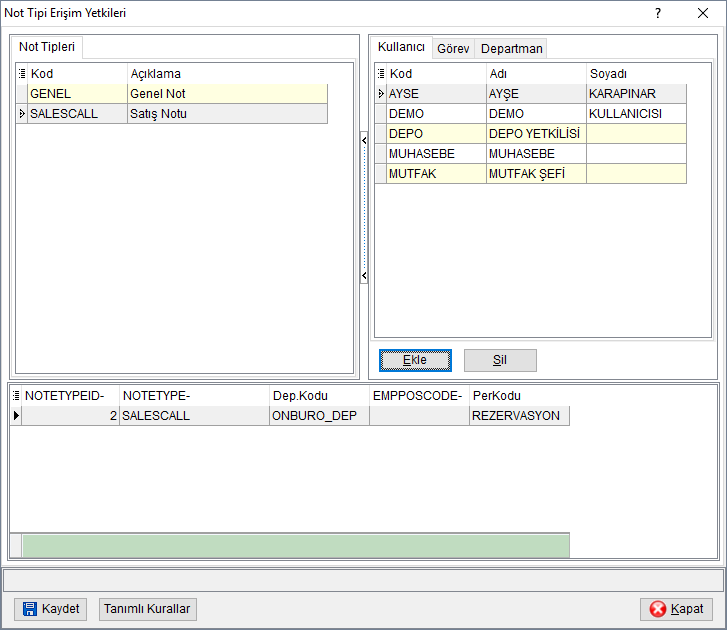Click the floppy disk icon on Kaydet
Screen dimensions: 727x630
[x=30, y=609]
